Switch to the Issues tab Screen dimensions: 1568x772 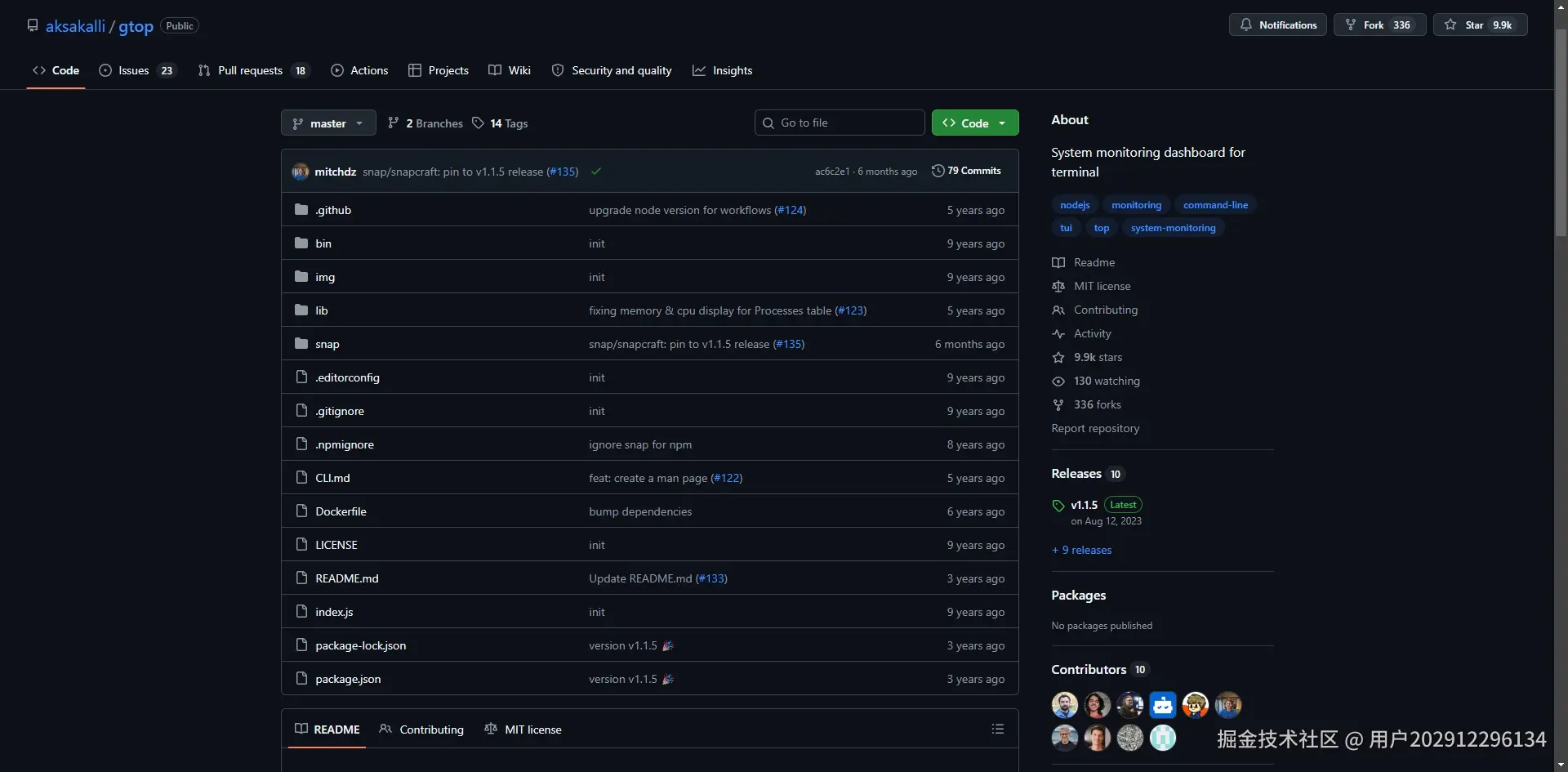tap(138, 70)
